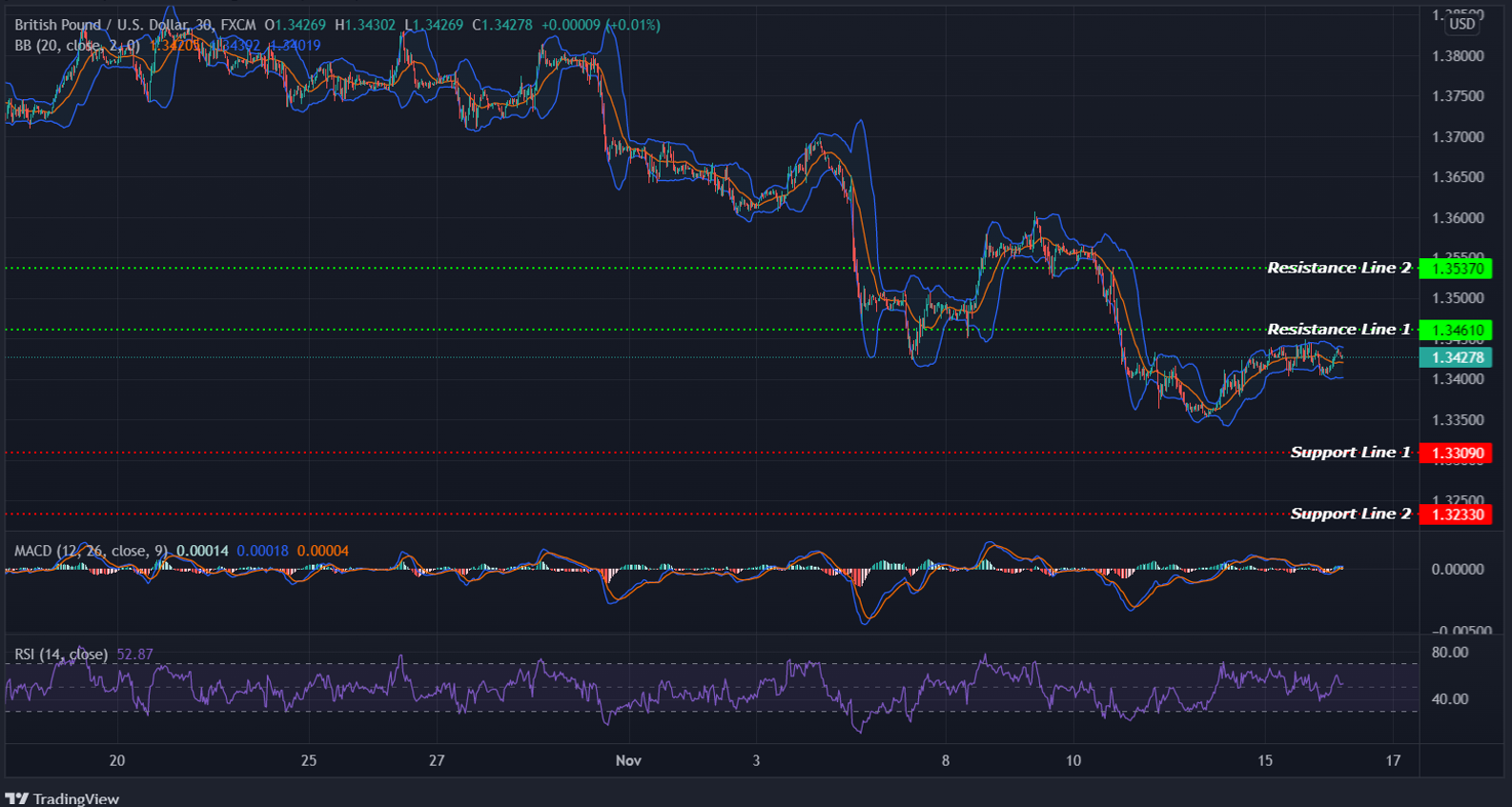Click date 17 on the time axis
Image resolution: width=1512 pixels, height=807 pixels.
pyautogui.click(x=1393, y=760)
